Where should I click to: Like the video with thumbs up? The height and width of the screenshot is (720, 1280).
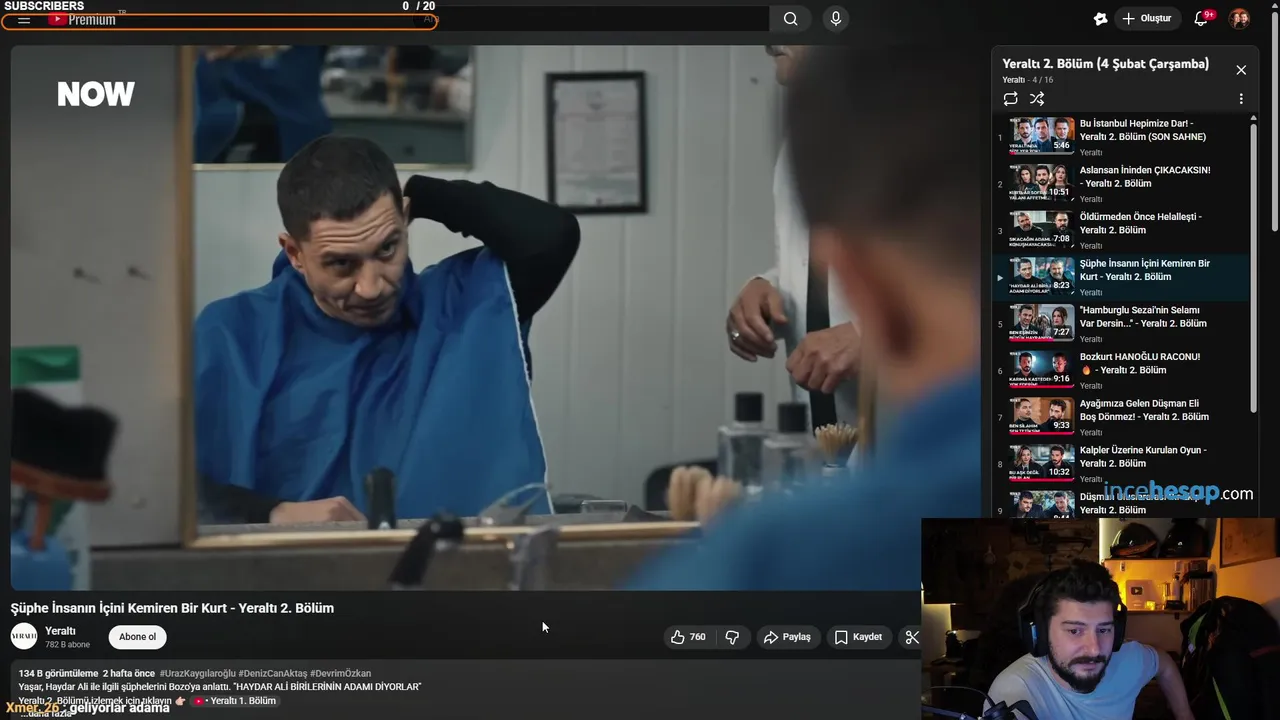[x=688, y=637]
